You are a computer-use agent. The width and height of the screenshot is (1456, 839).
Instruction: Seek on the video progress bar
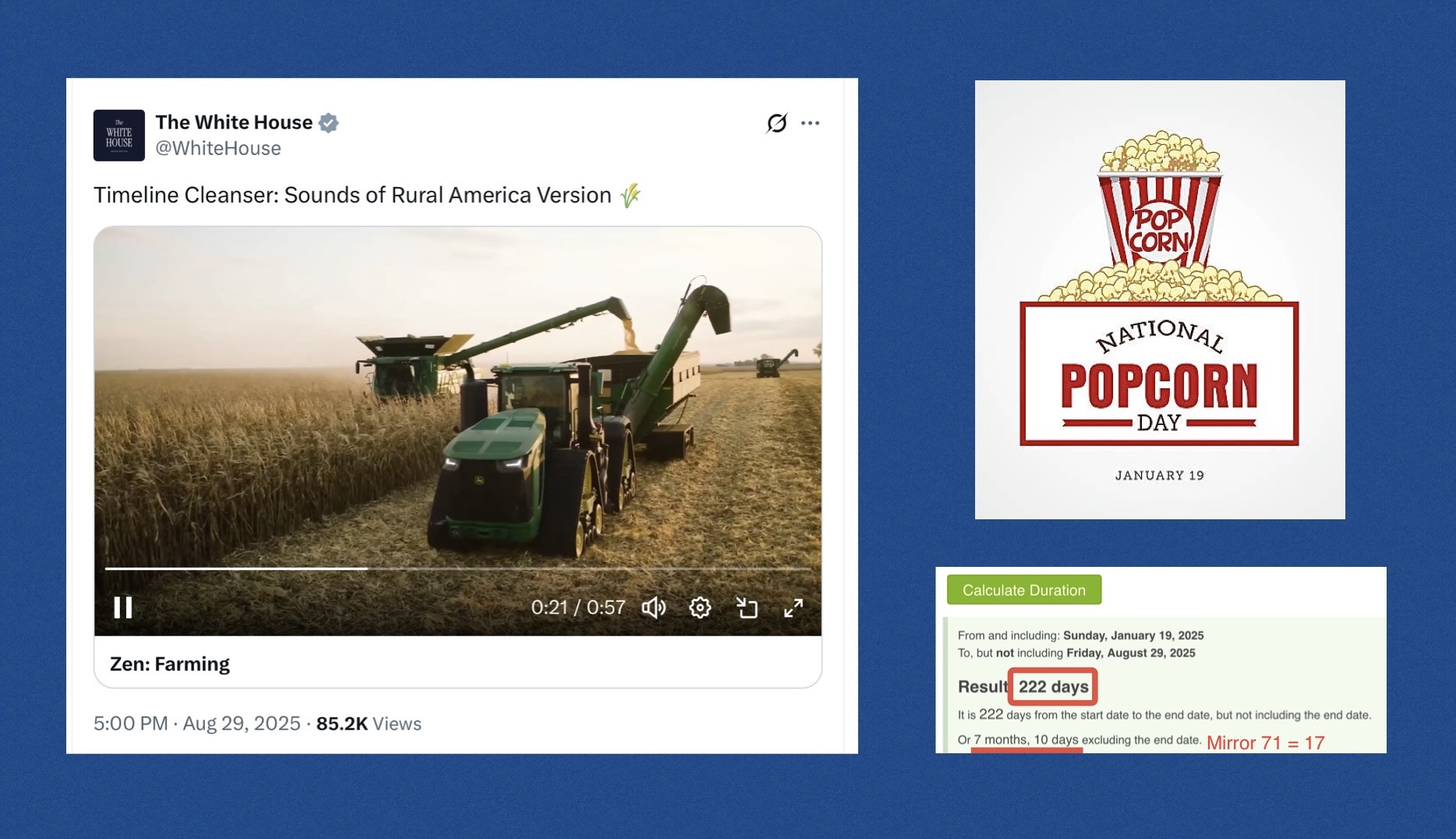click(458, 569)
